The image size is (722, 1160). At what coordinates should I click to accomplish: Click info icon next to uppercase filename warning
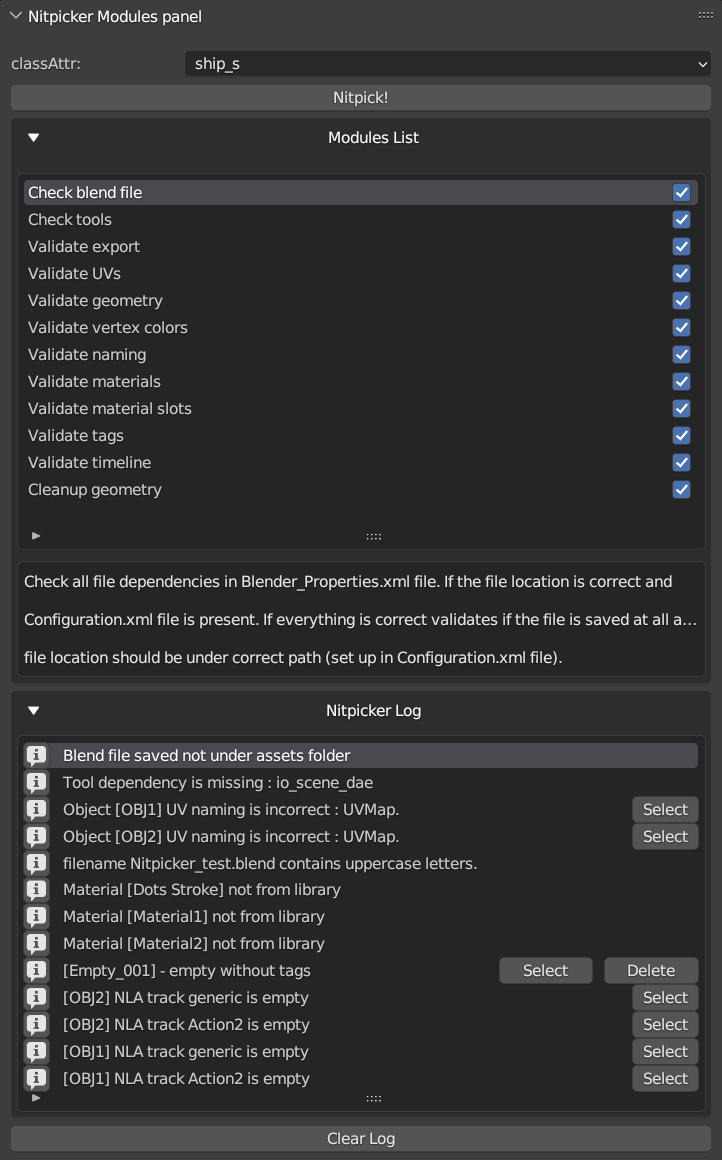(36, 863)
